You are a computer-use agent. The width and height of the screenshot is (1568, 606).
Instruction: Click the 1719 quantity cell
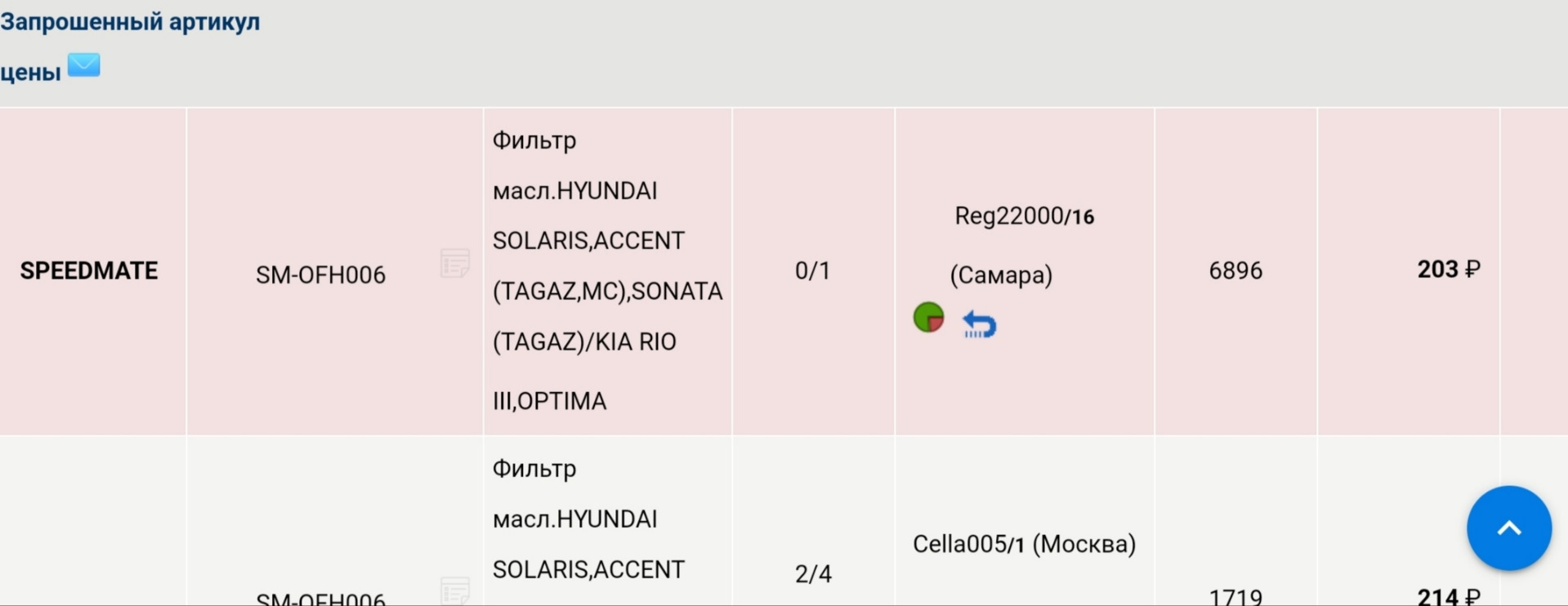[1235, 596]
